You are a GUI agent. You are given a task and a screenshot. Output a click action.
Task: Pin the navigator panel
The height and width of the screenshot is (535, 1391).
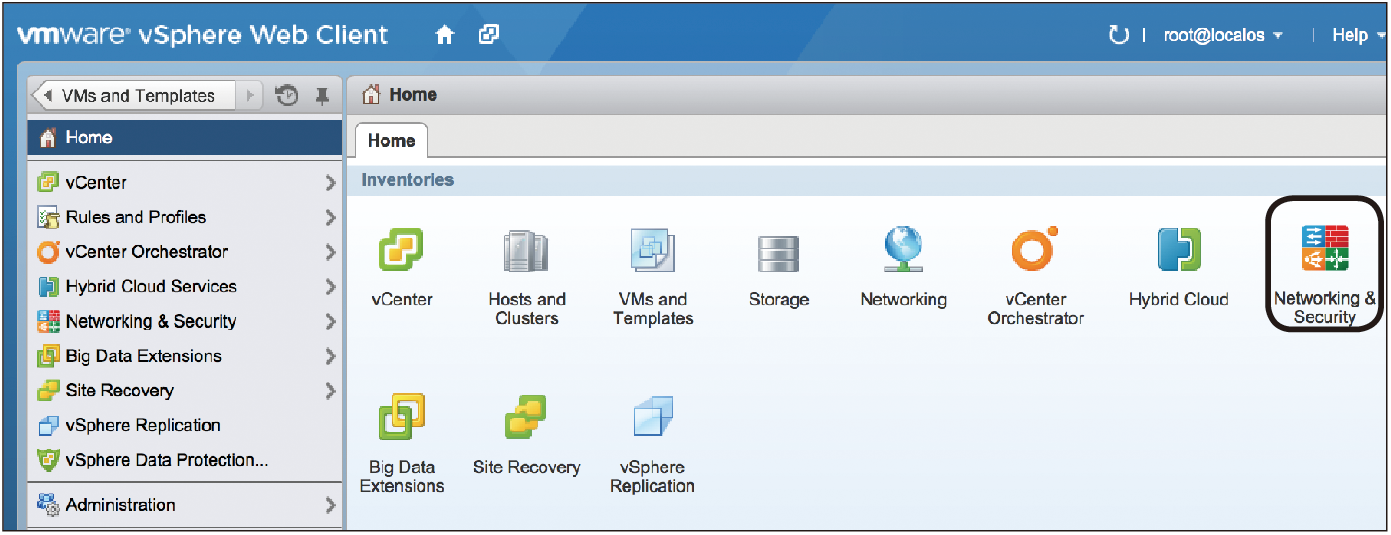tap(322, 96)
